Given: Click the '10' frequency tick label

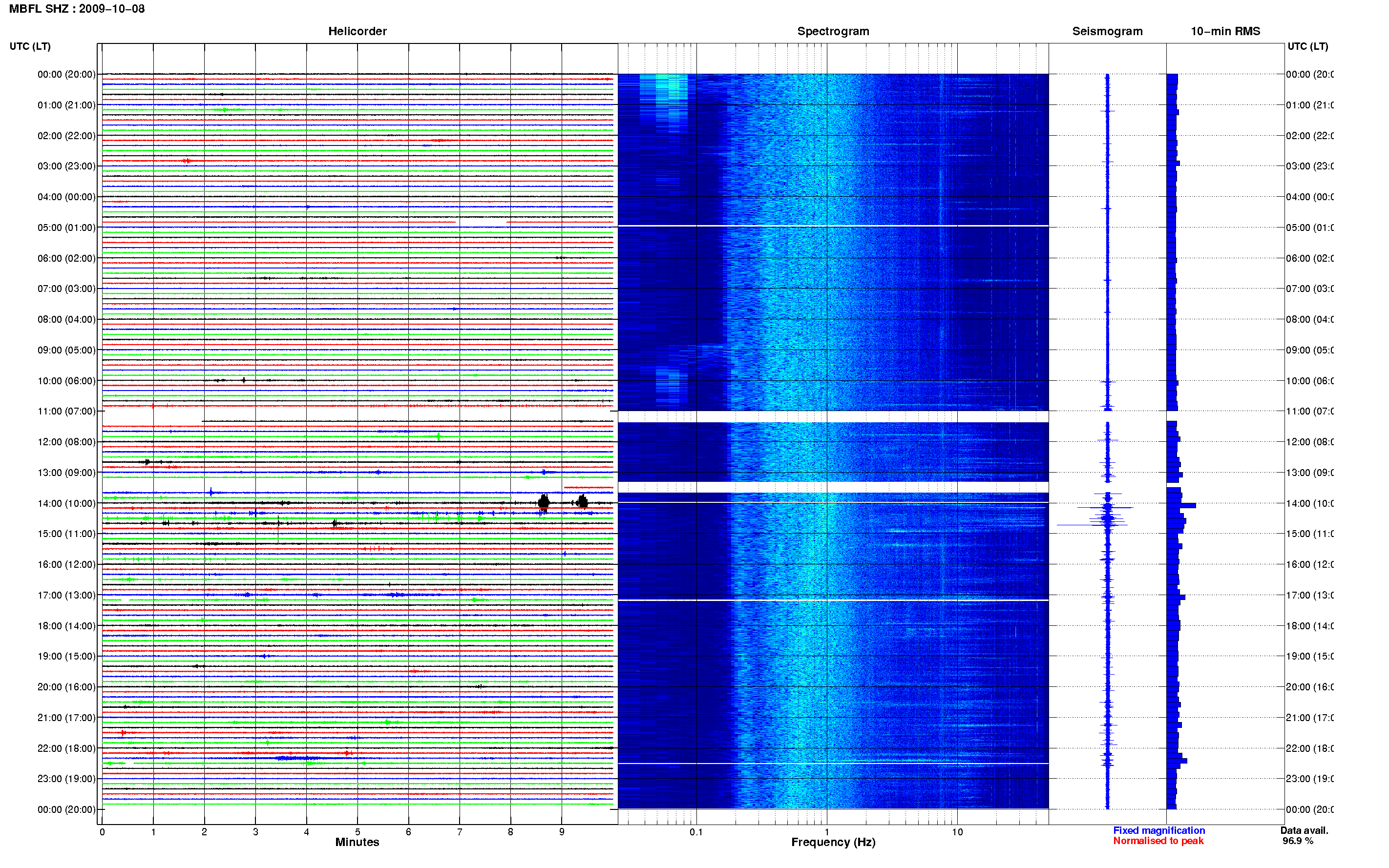Looking at the screenshot, I should (x=957, y=832).
